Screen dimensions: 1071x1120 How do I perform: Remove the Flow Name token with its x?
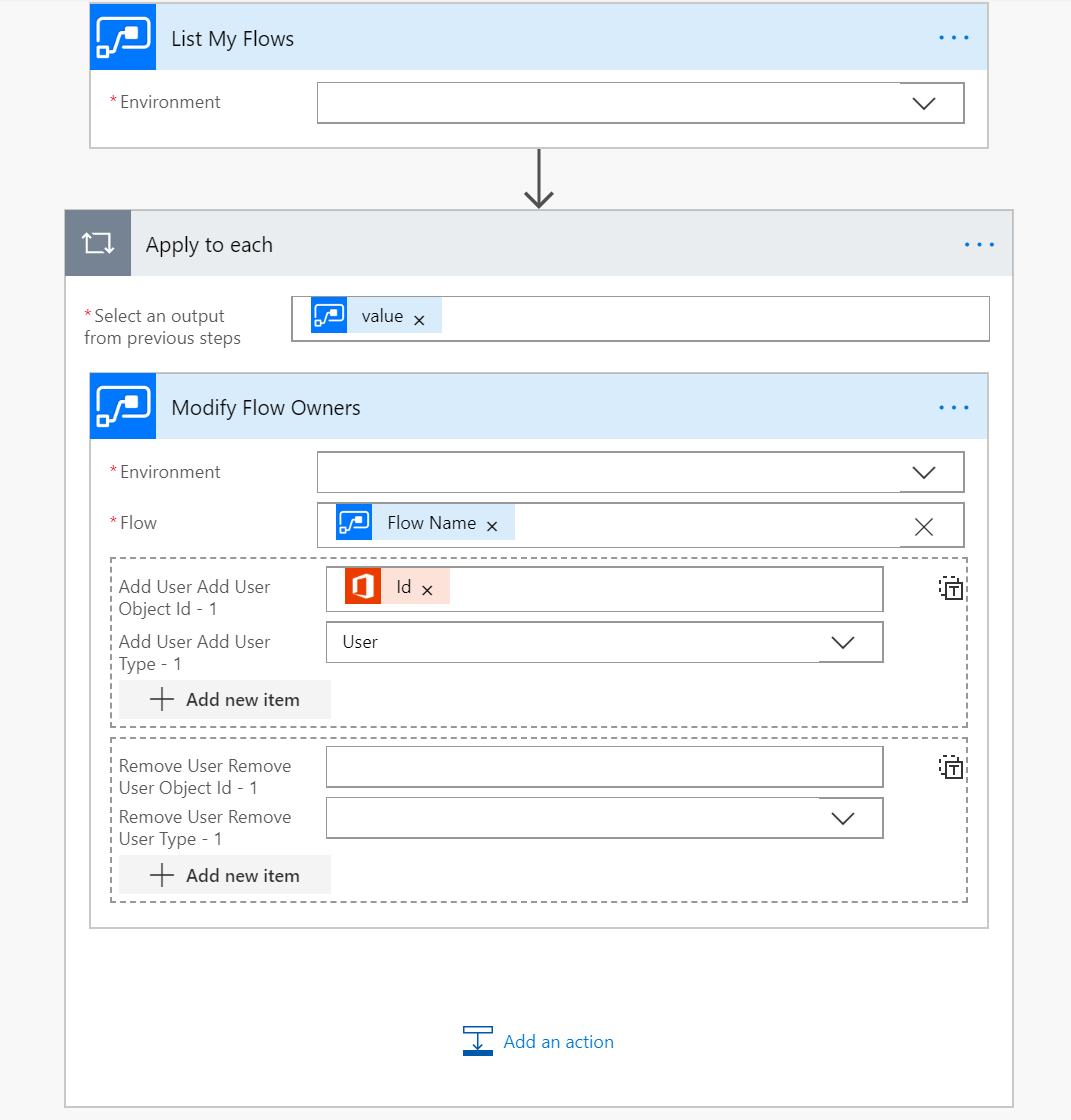tap(492, 523)
